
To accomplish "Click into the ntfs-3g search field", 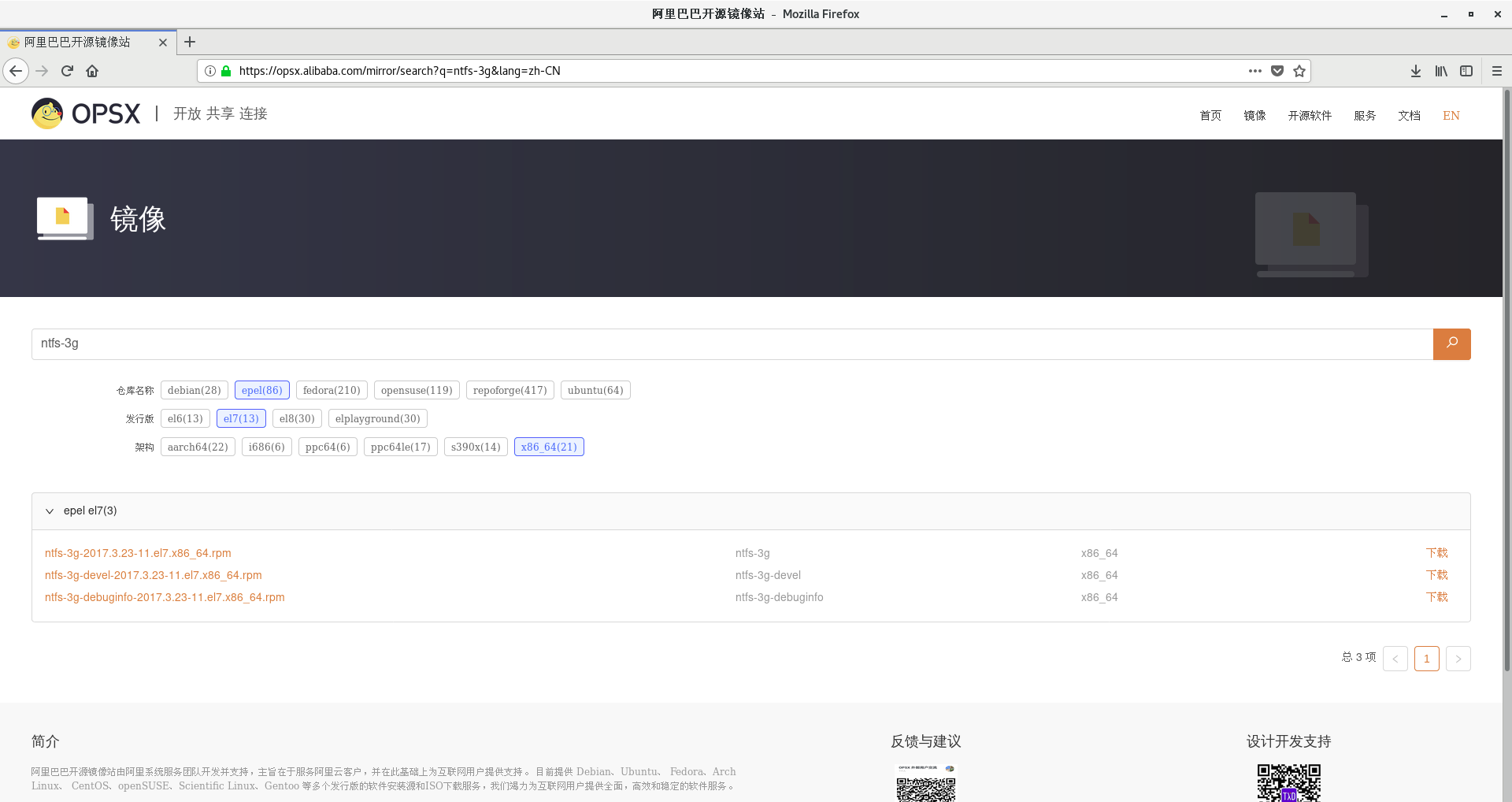I will [732, 343].
